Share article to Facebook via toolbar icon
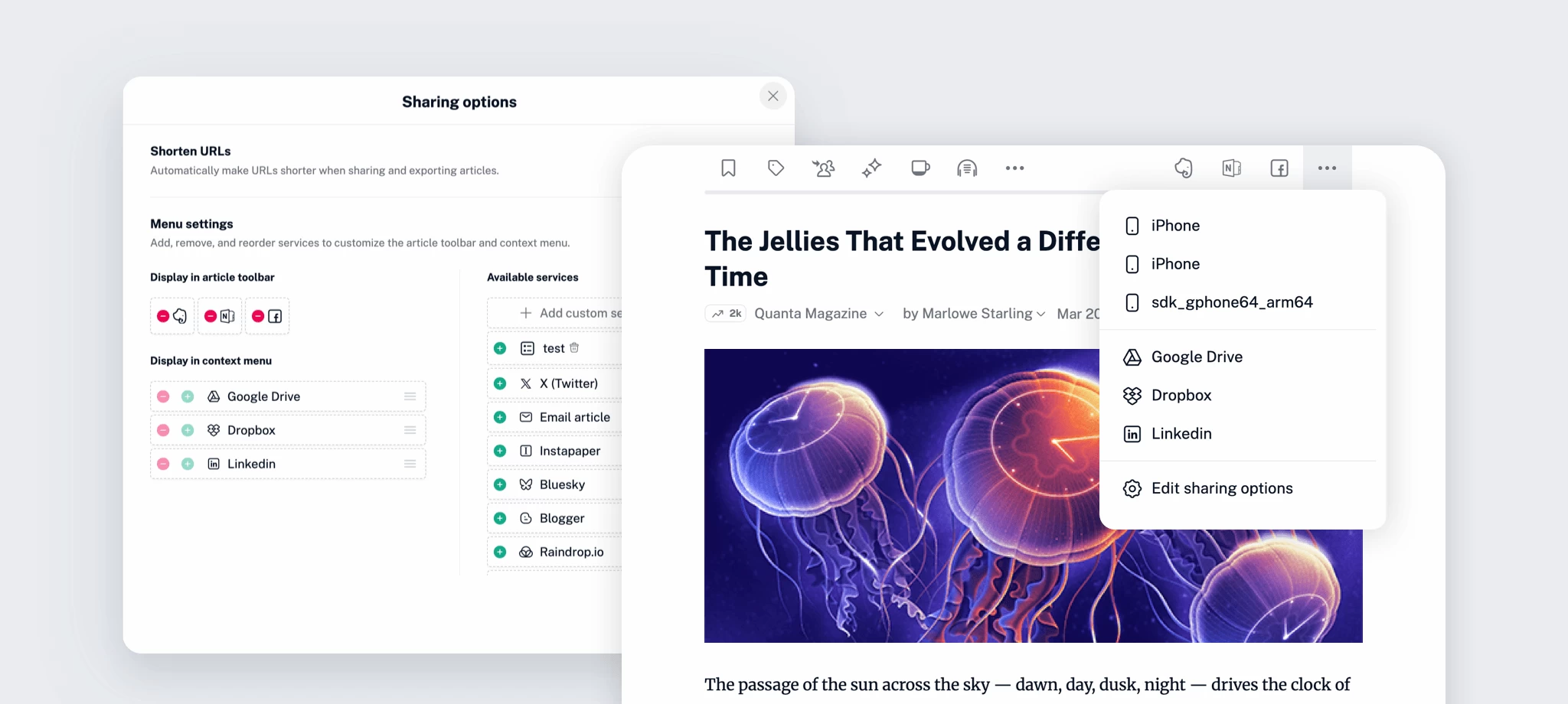 (x=1279, y=168)
